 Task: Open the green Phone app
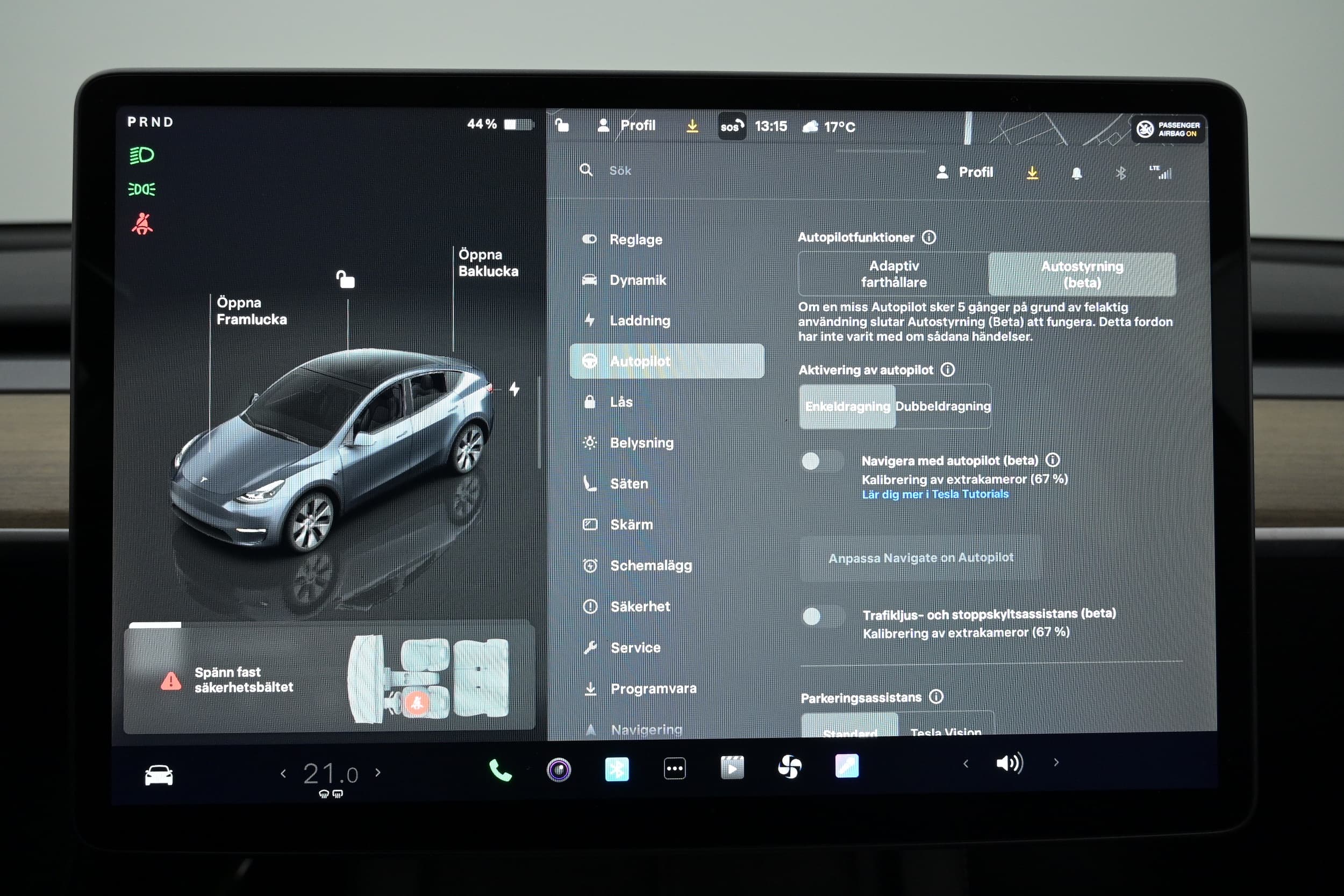click(500, 771)
